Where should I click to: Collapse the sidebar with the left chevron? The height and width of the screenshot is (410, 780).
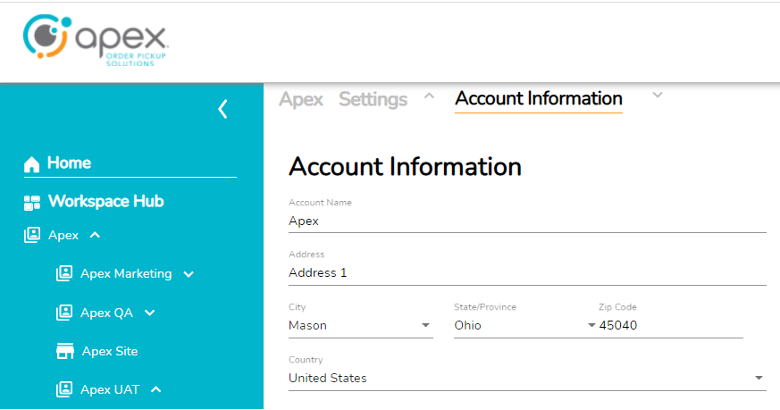tap(223, 109)
